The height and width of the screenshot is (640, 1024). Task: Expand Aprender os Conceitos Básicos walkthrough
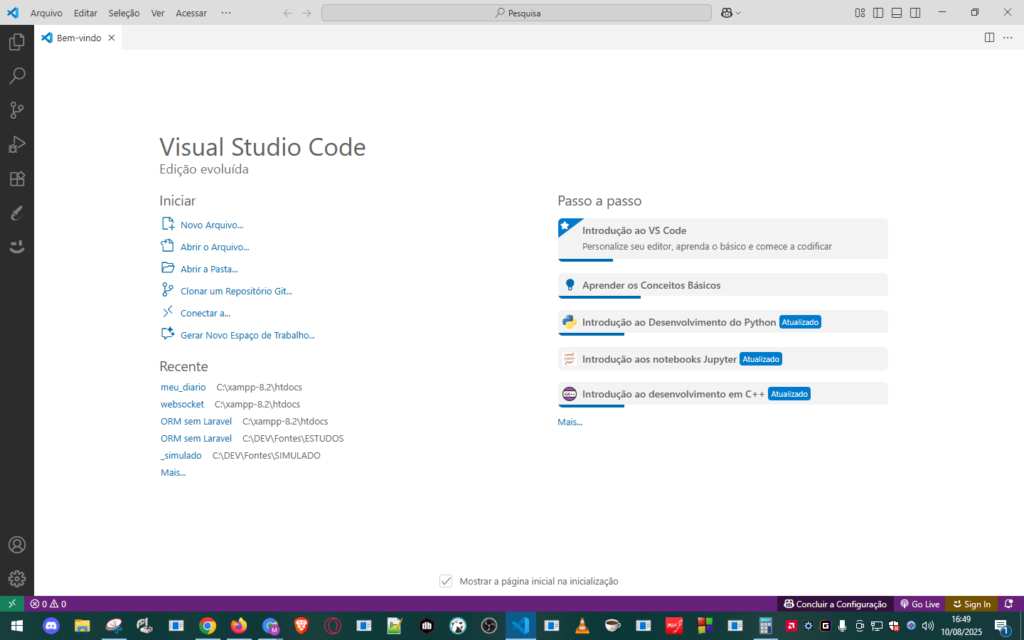pos(651,285)
